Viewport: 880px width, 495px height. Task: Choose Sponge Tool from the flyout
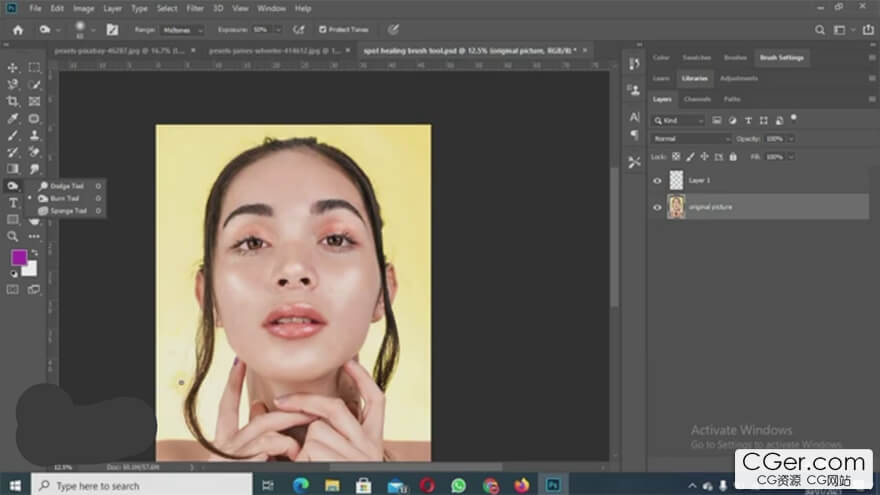(x=68, y=211)
